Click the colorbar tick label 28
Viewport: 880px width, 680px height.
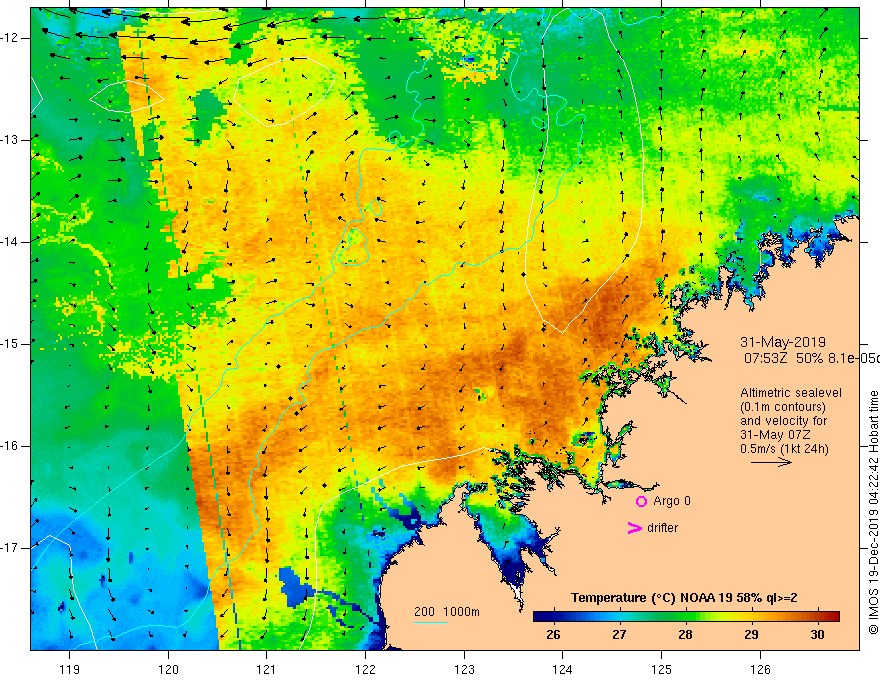tap(685, 635)
